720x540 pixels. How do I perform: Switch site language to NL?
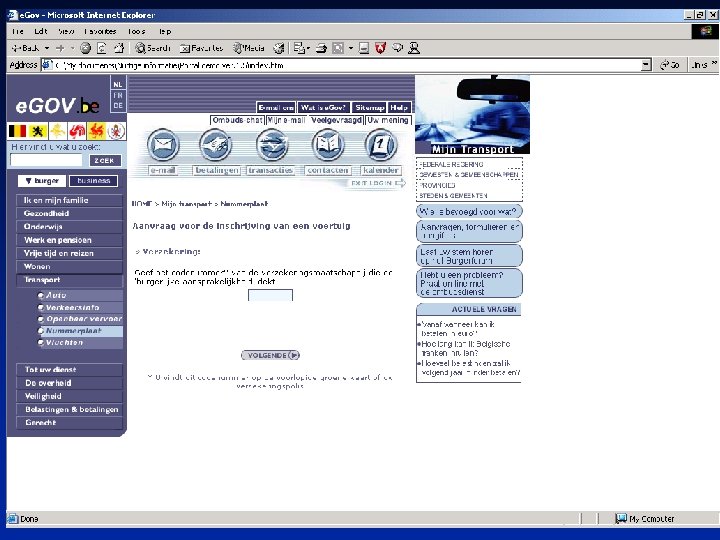point(118,84)
